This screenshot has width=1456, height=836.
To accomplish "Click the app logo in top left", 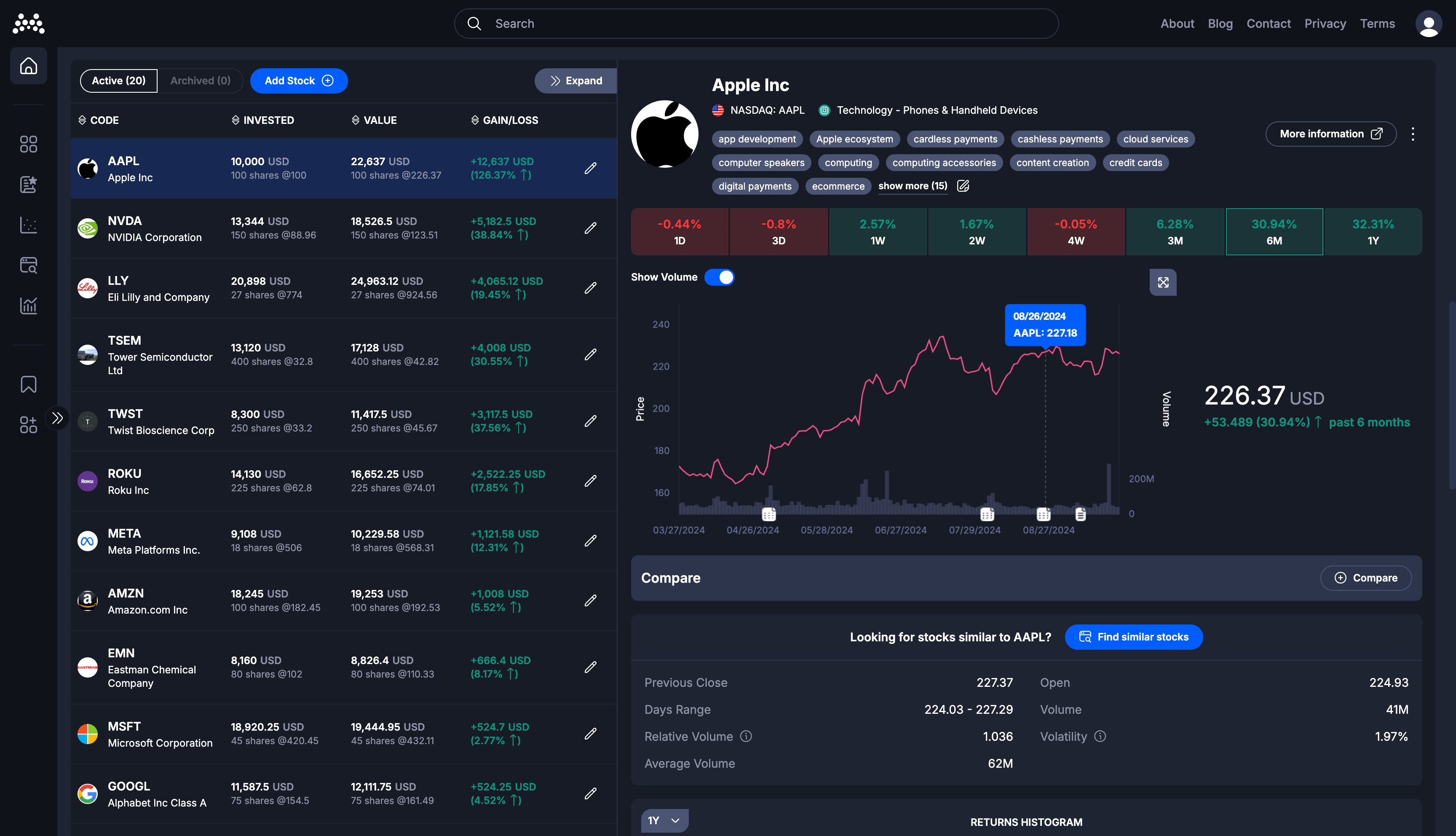I will coord(28,24).
